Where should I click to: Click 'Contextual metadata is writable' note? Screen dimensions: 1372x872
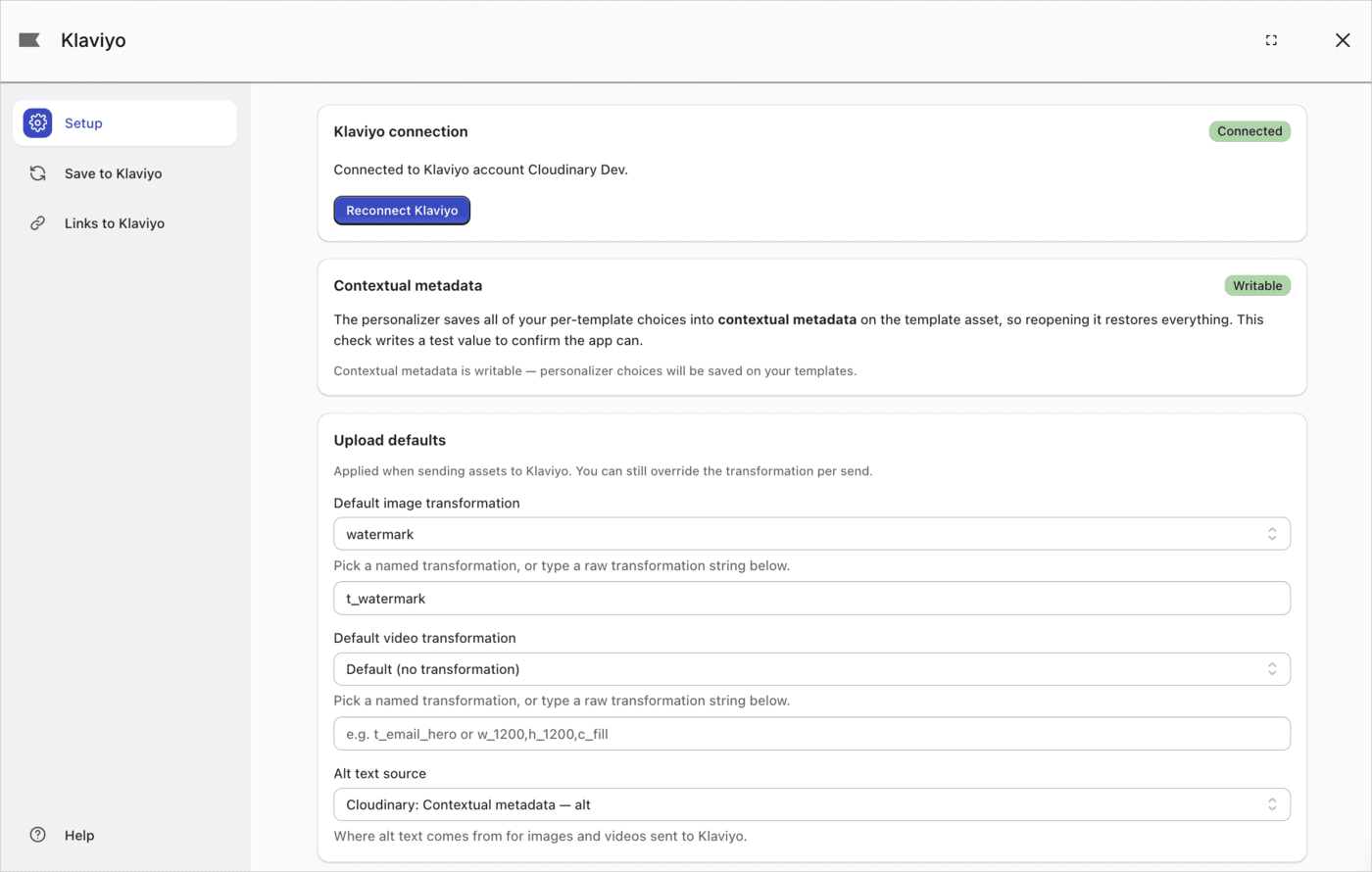[595, 371]
